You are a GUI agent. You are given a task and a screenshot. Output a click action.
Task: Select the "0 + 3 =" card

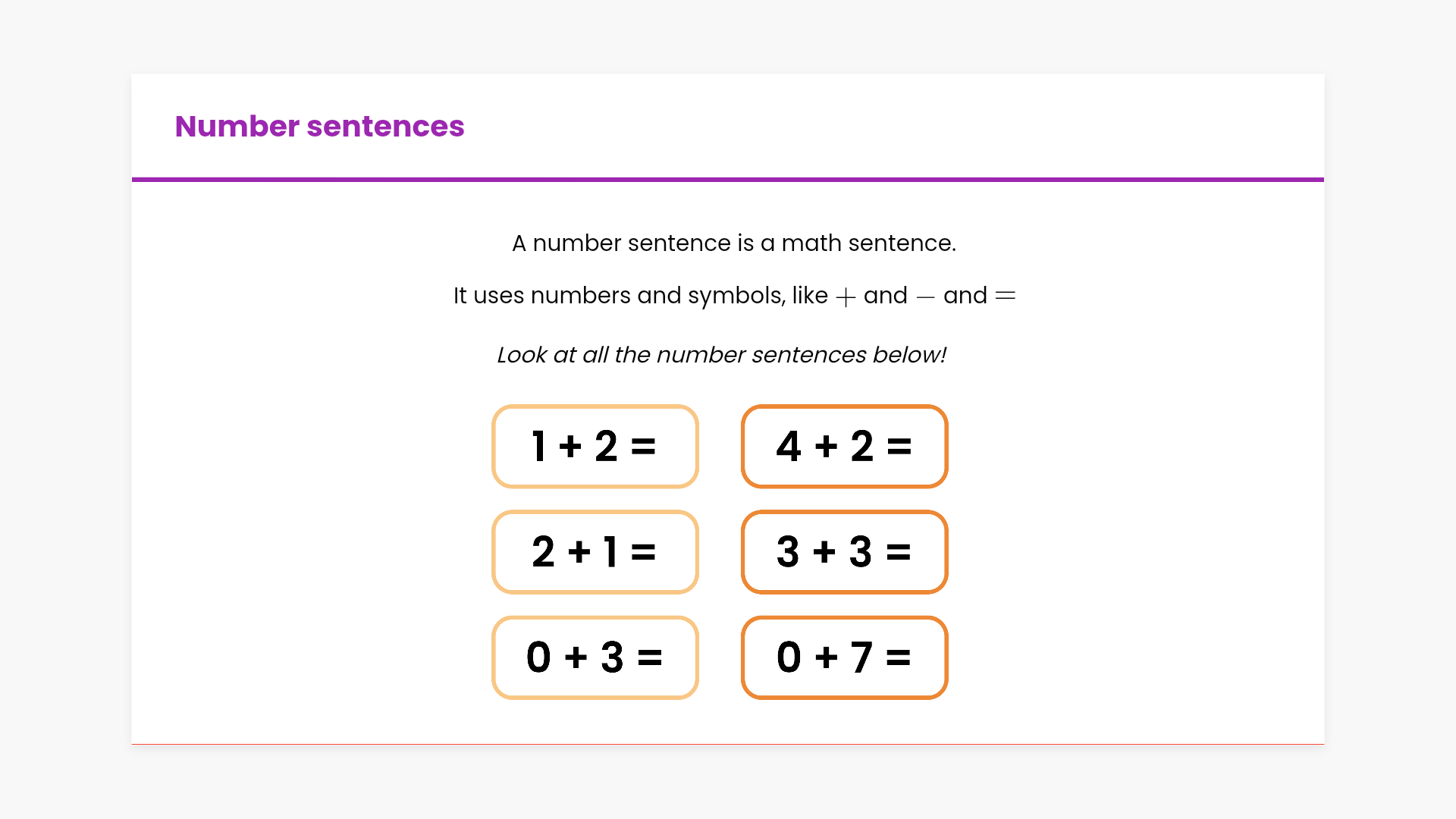tap(595, 657)
